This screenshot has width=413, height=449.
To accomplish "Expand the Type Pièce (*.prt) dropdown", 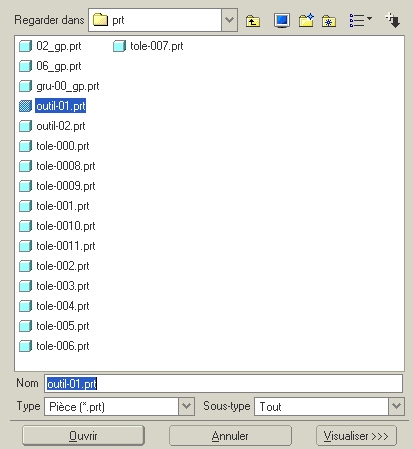I will coord(186,406).
